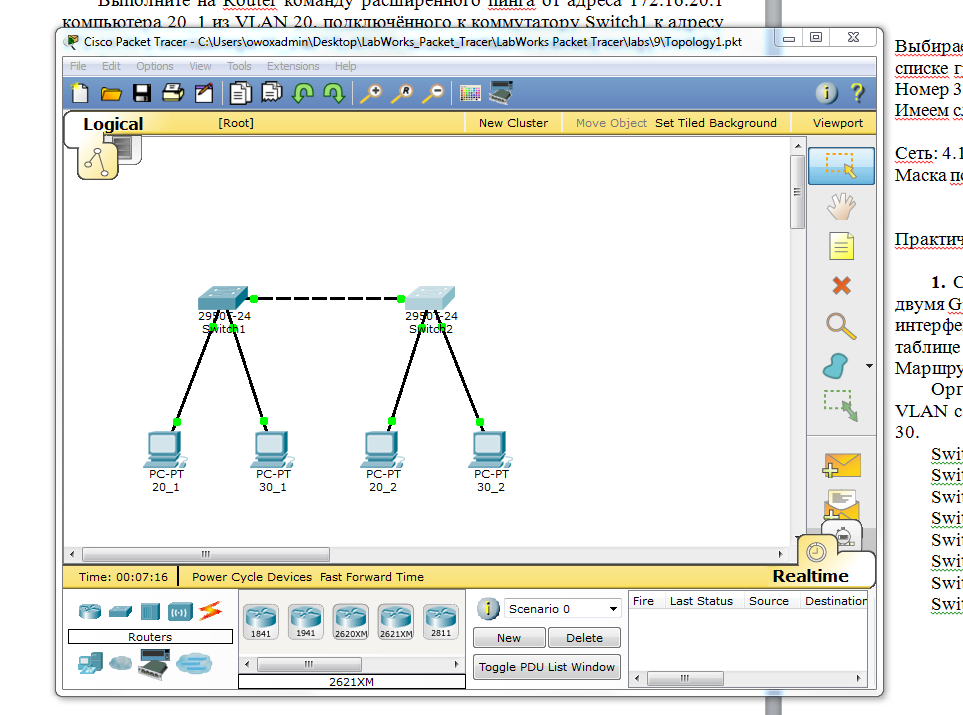The width and height of the screenshot is (963, 715).
Task: Activate the Move Layout hand tool
Action: click(841, 206)
